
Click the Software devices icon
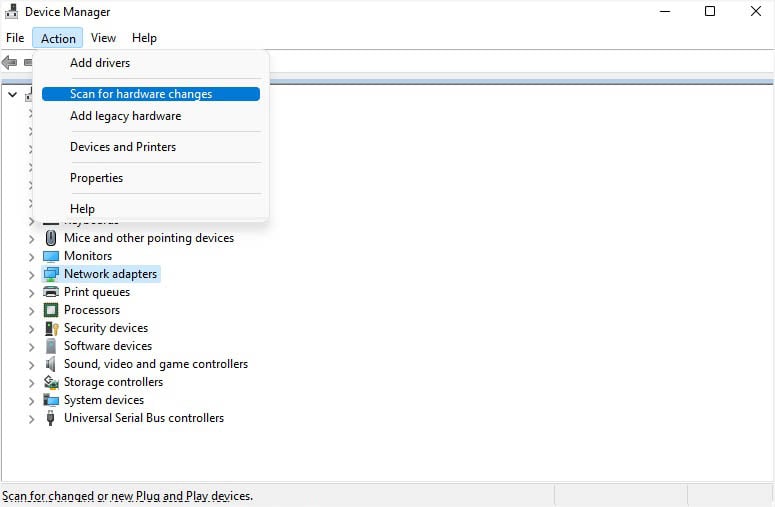50,346
